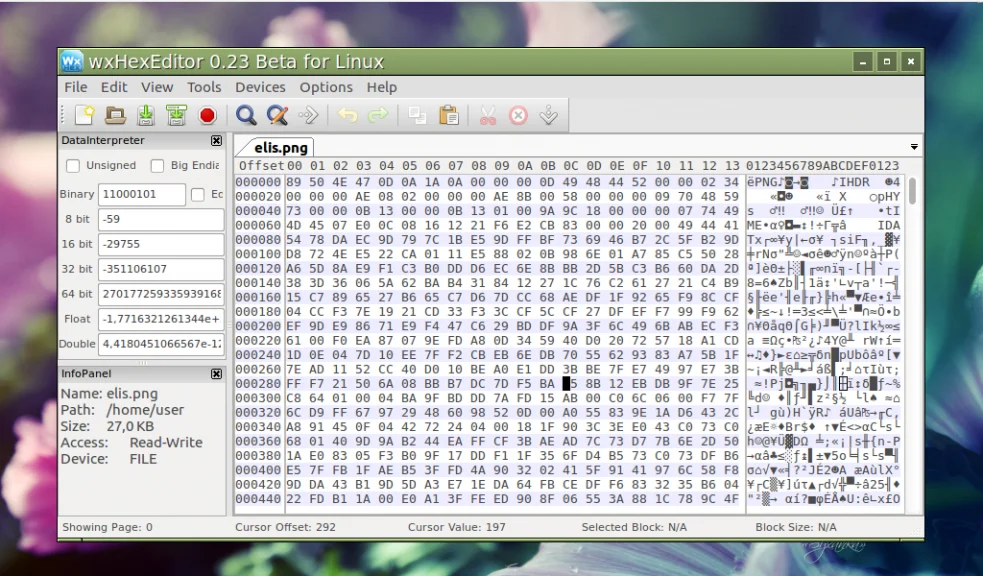Click the Double value field
This screenshot has height=576, width=983.
[x=161, y=344]
